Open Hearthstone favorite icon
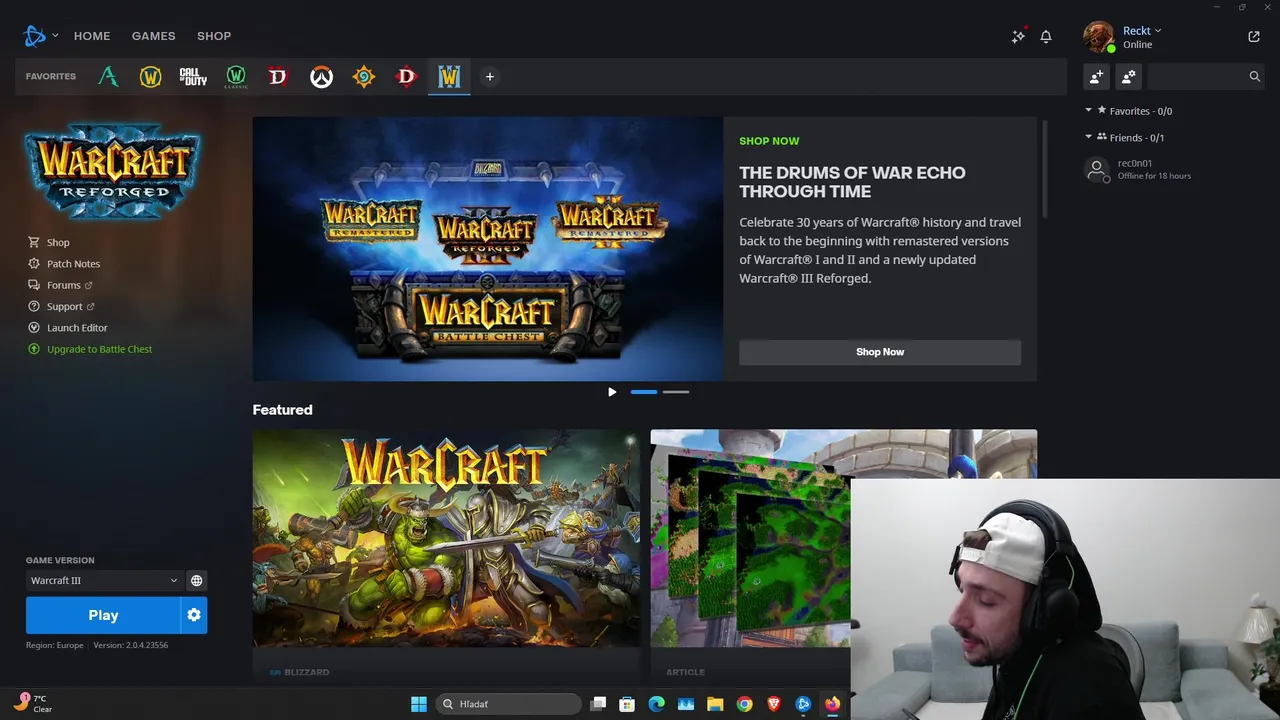Viewport: 1280px width, 720px height. coord(364,77)
